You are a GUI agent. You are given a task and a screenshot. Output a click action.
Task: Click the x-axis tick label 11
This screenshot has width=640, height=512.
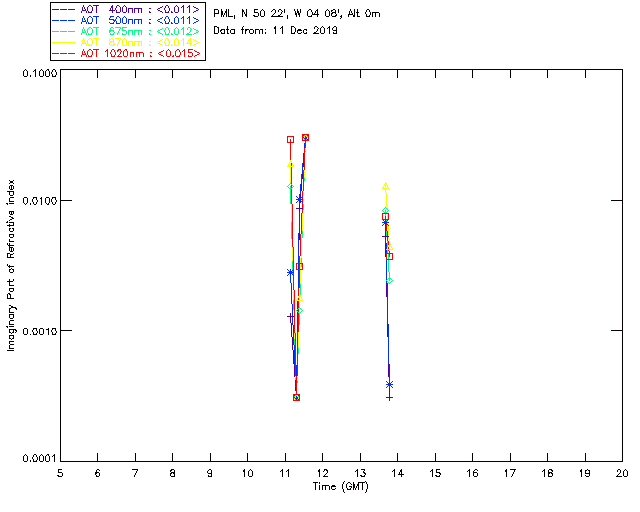pos(285,473)
